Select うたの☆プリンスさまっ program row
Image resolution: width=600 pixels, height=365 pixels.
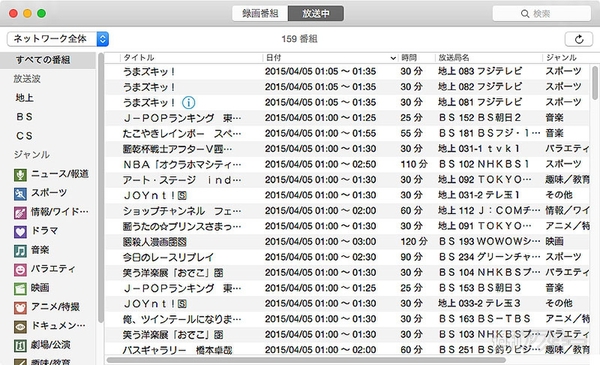(347, 226)
